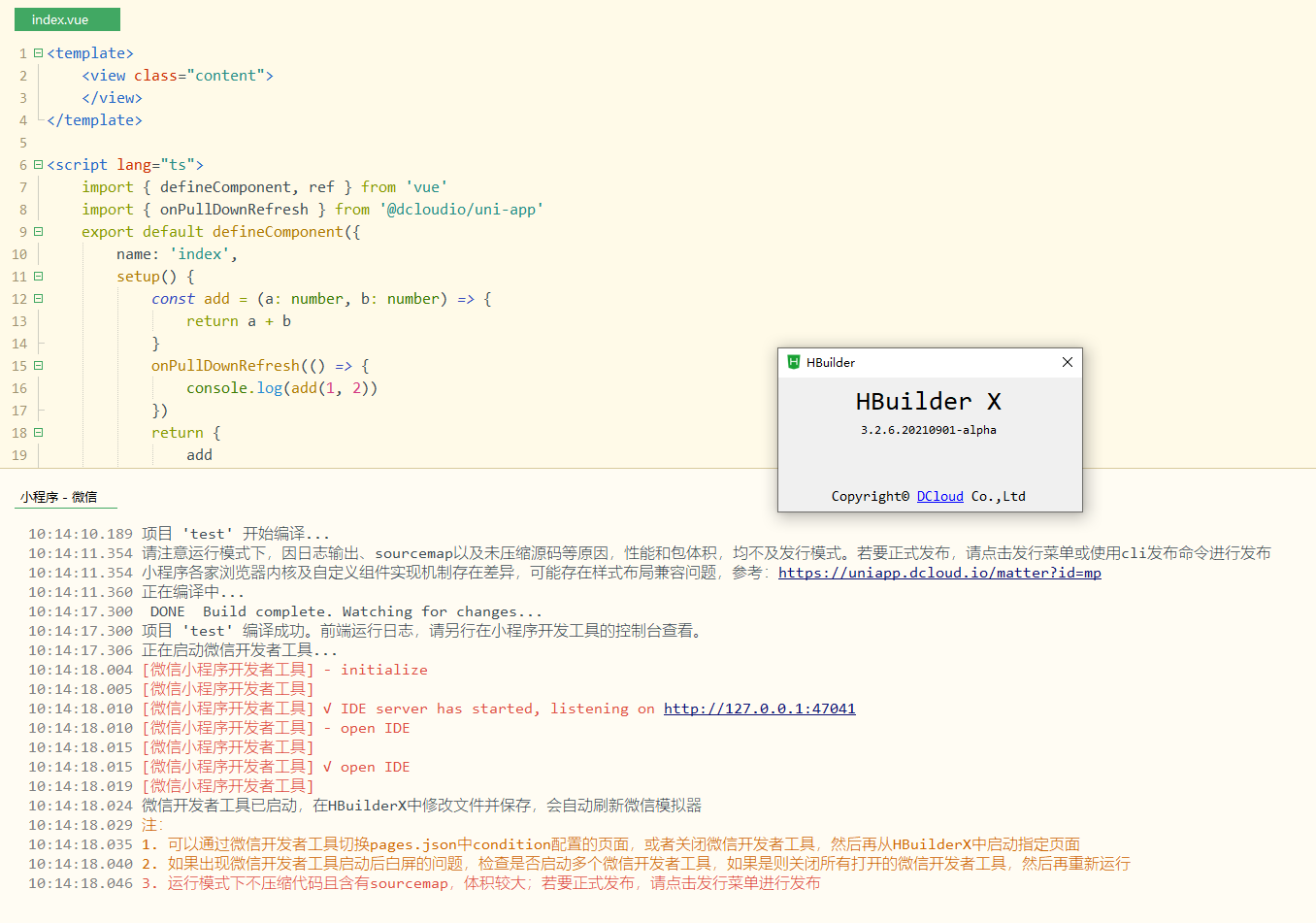Collapse export default defineComponent at line 9
Viewport: 1316px width, 923px height.
click(x=39, y=232)
